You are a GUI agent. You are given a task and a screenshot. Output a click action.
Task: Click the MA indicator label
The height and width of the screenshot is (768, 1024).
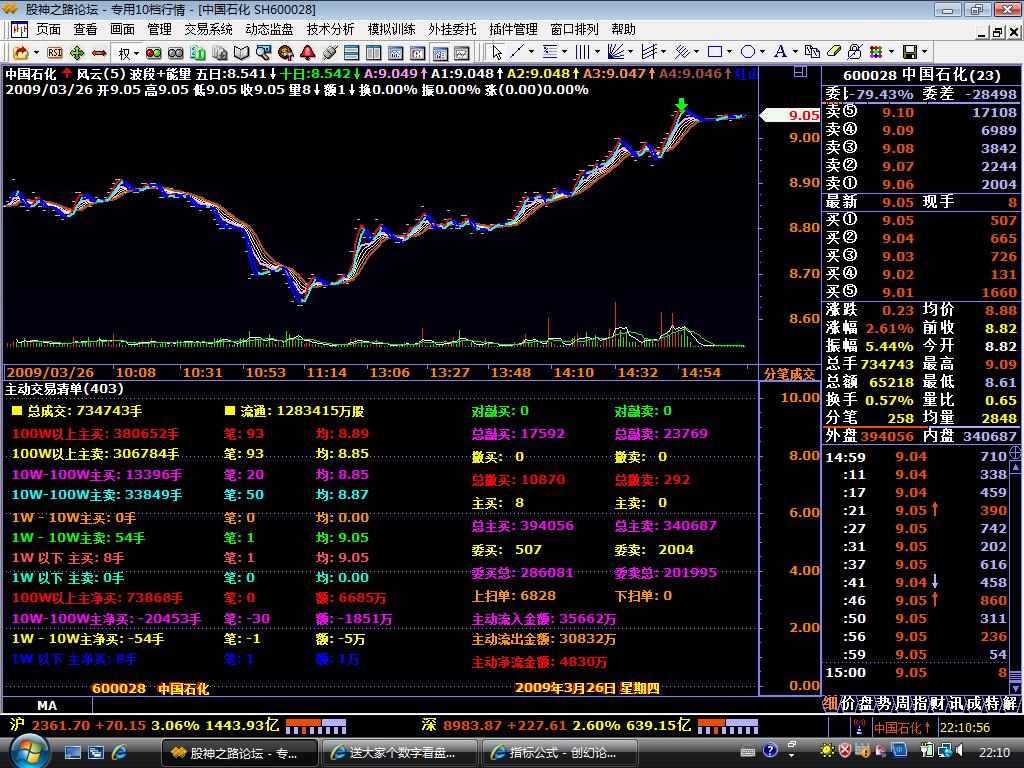[x=47, y=705]
